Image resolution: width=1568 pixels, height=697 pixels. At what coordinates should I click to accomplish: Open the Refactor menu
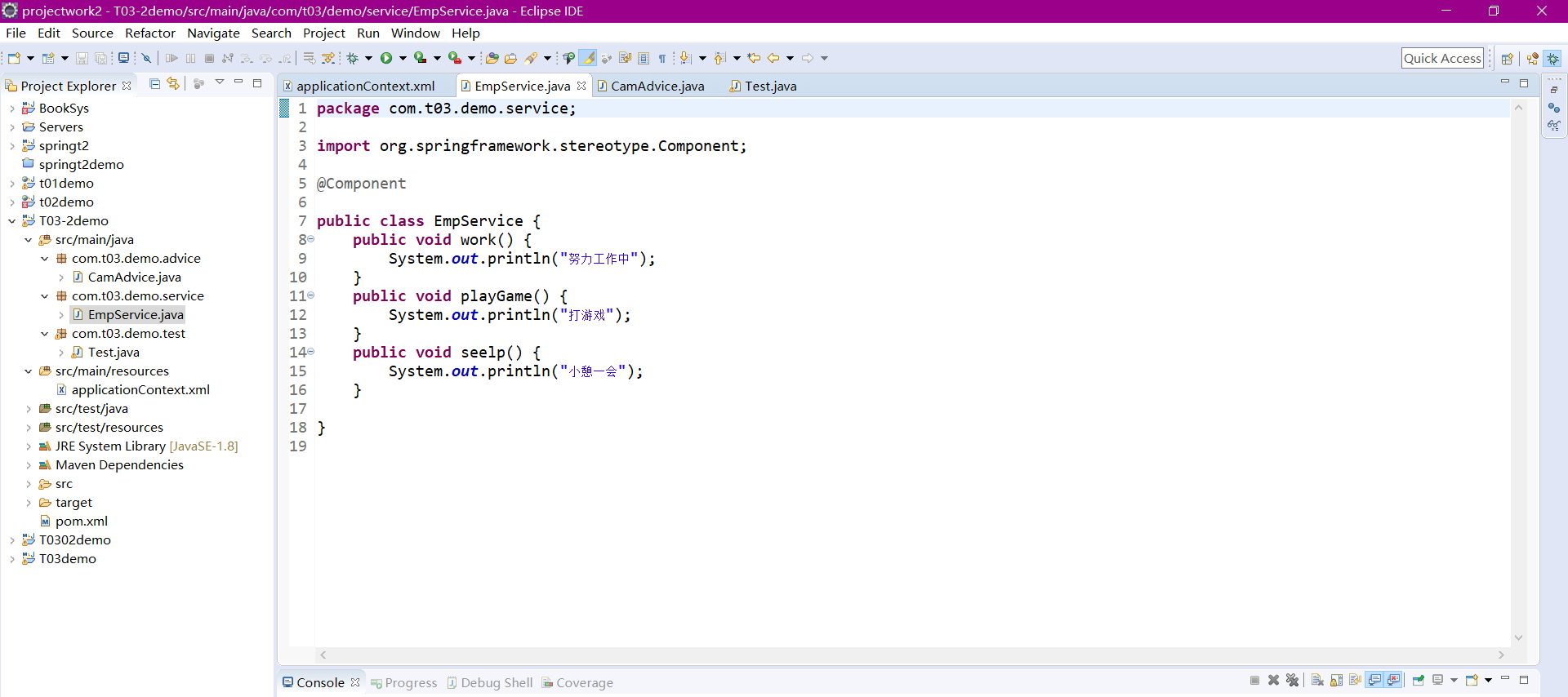pyautogui.click(x=150, y=33)
